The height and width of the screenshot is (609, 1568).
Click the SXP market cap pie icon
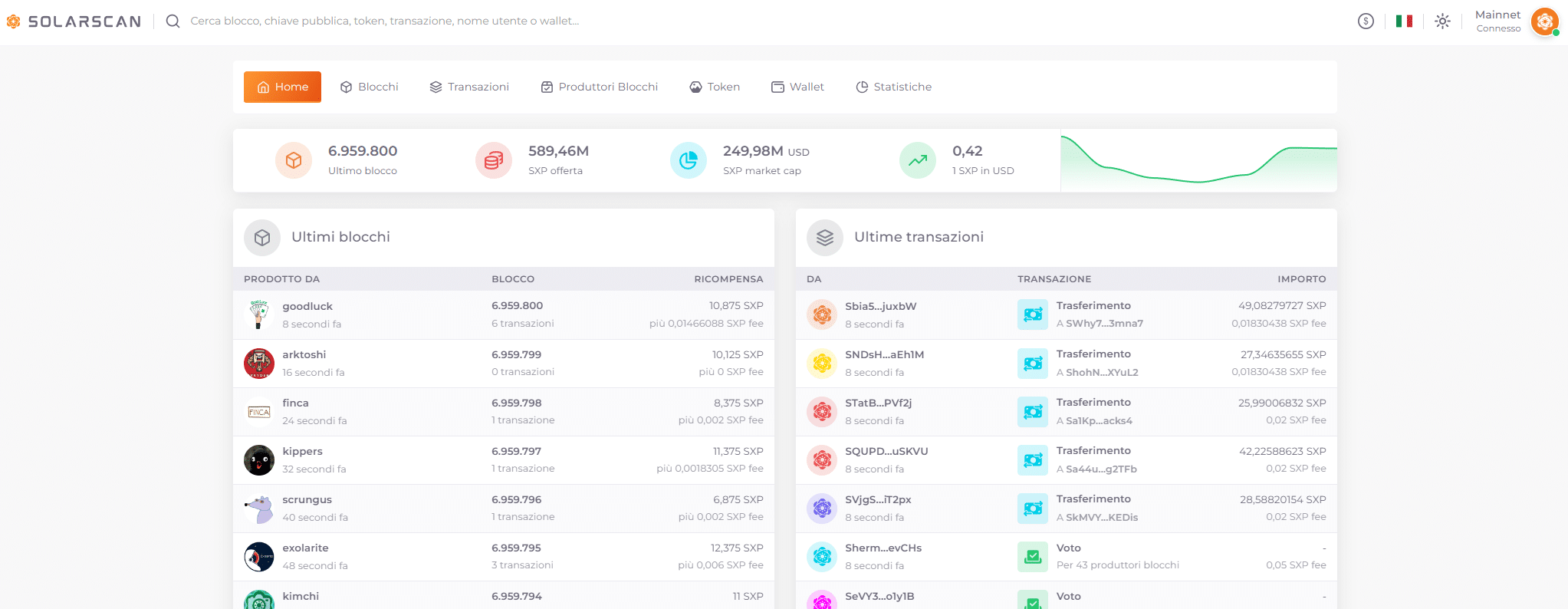[x=689, y=160]
